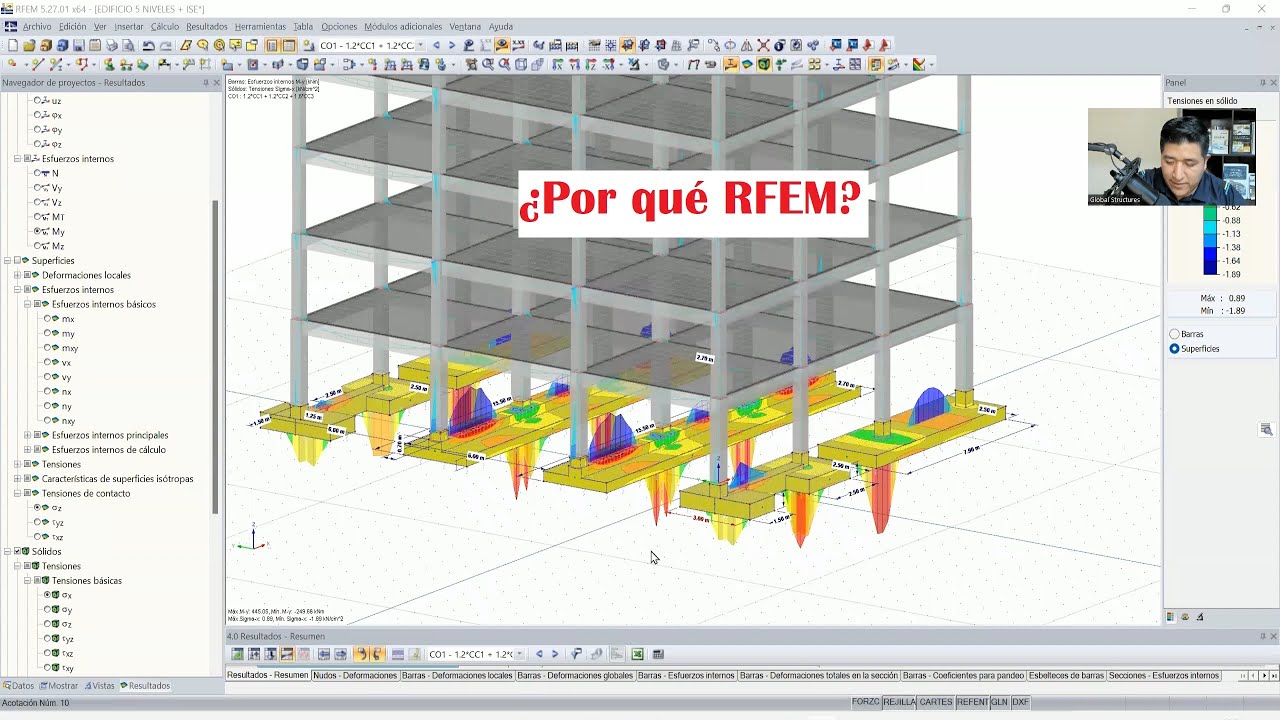1280x720 pixels.
Task: Toggle the DXF status bar button
Action: (x=1020, y=702)
